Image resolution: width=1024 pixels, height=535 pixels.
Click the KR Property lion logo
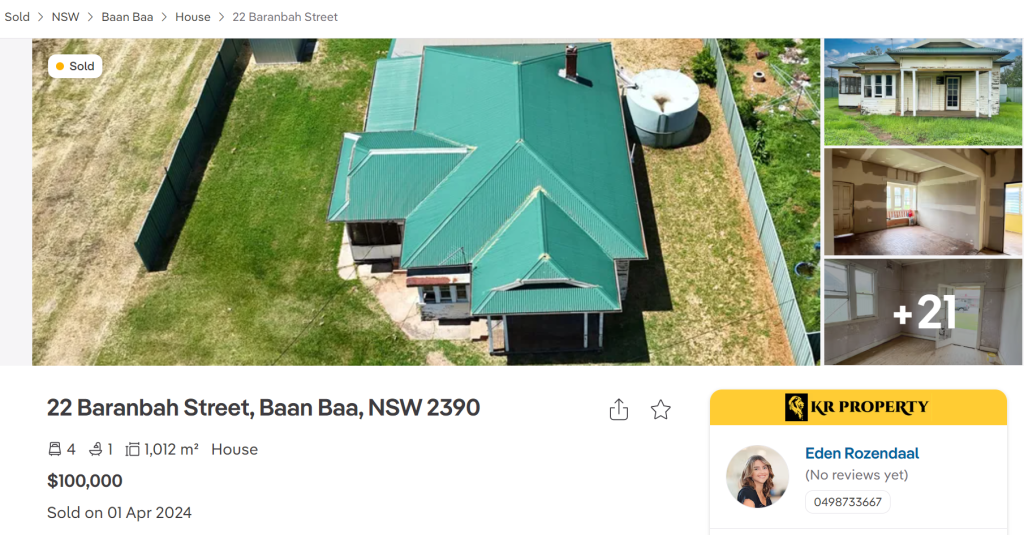point(795,407)
